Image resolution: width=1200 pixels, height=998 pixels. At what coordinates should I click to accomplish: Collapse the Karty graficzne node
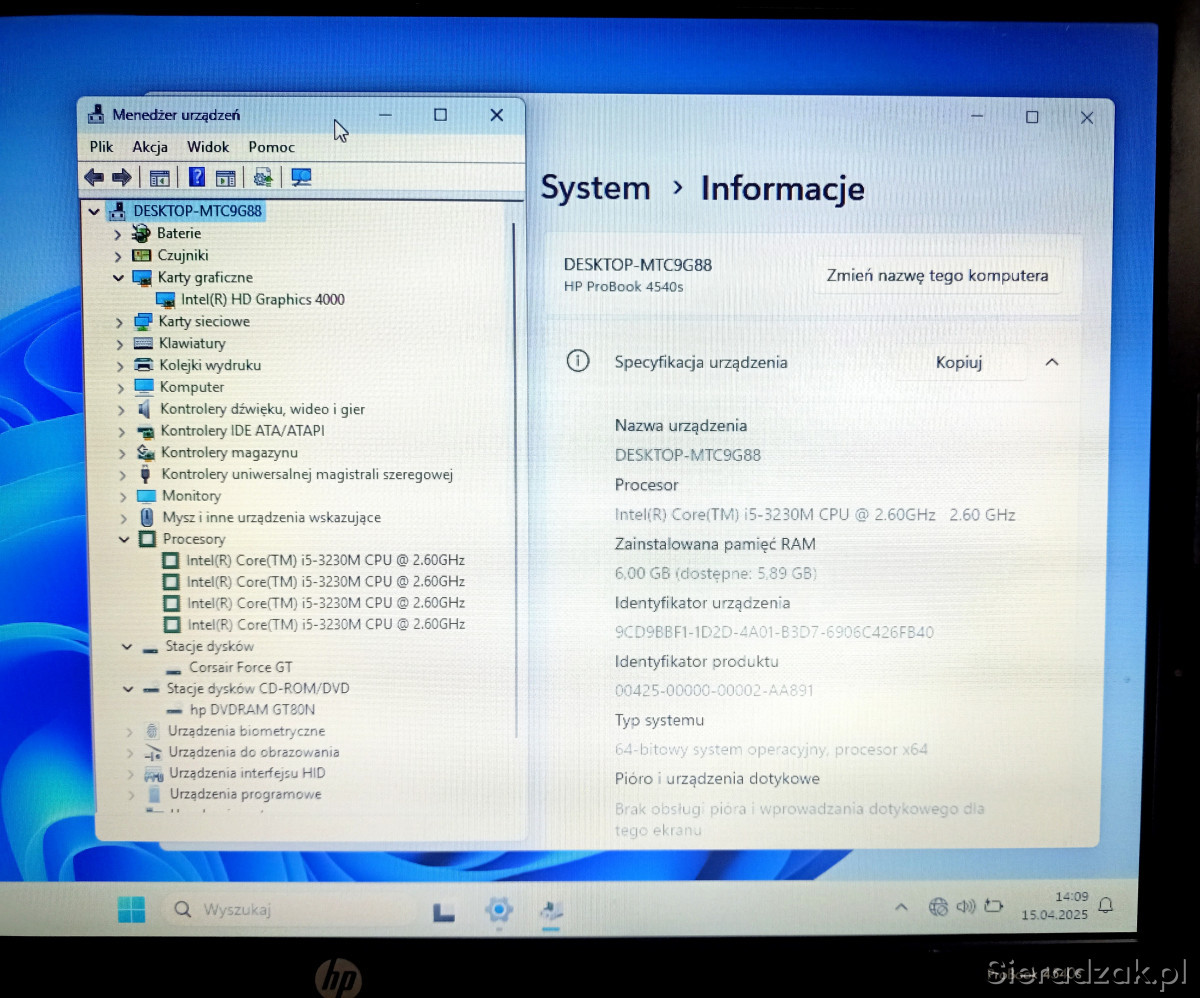coord(118,278)
